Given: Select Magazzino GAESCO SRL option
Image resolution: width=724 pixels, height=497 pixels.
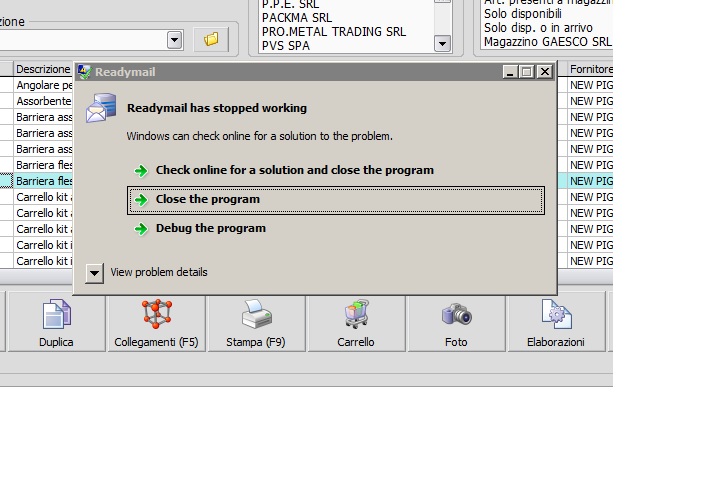Looking at the screenshot, I should click(x=548, y=42).
